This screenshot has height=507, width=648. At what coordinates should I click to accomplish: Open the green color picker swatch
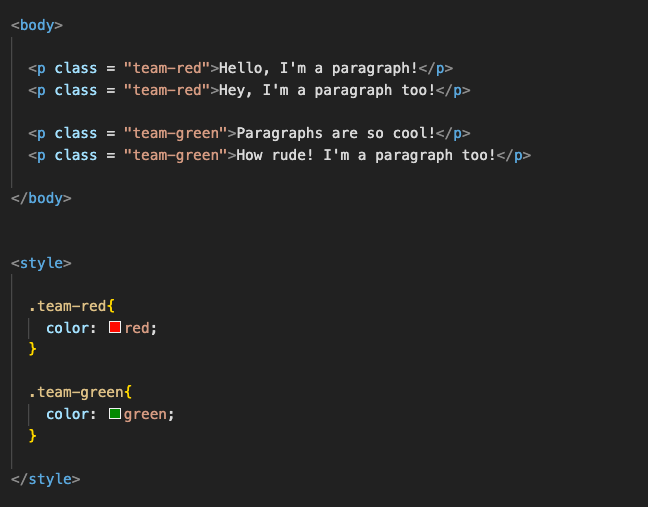115,413
